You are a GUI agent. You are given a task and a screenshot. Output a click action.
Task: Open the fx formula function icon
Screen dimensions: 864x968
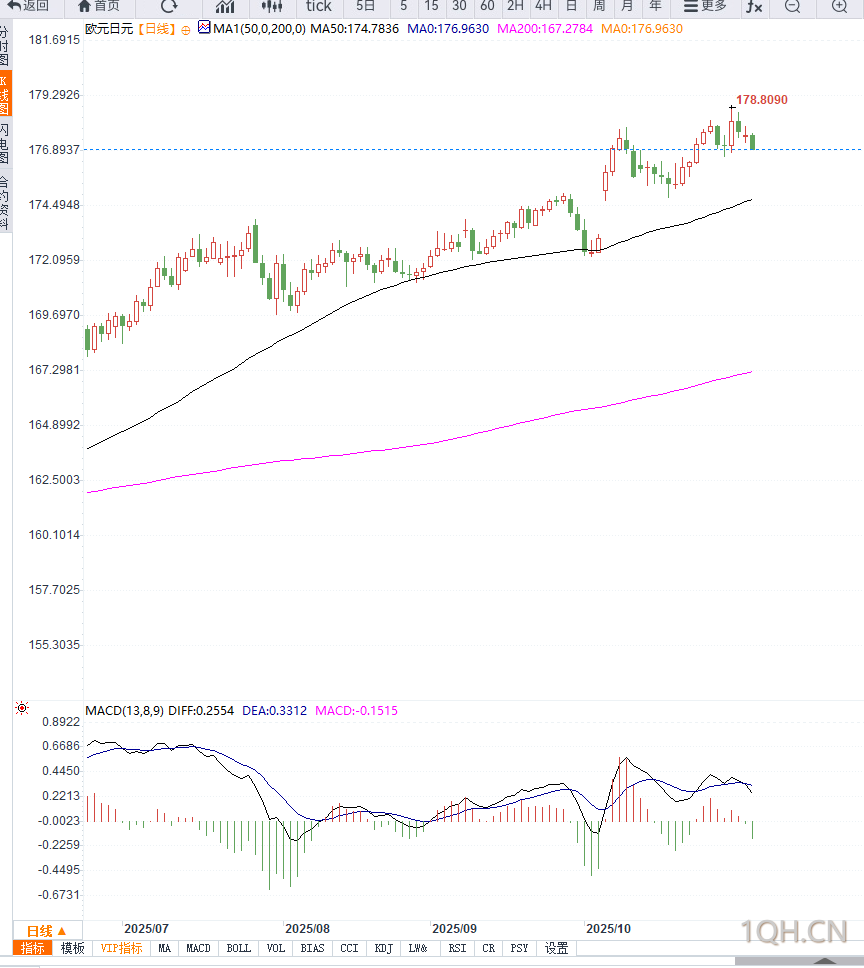click(x=754, y=6)
